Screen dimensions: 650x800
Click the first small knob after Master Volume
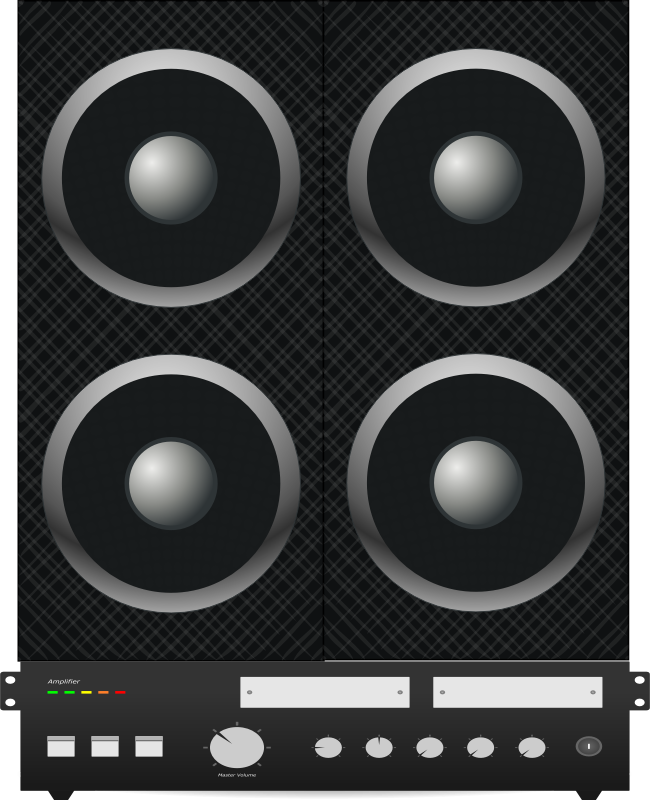coord(328,747)
